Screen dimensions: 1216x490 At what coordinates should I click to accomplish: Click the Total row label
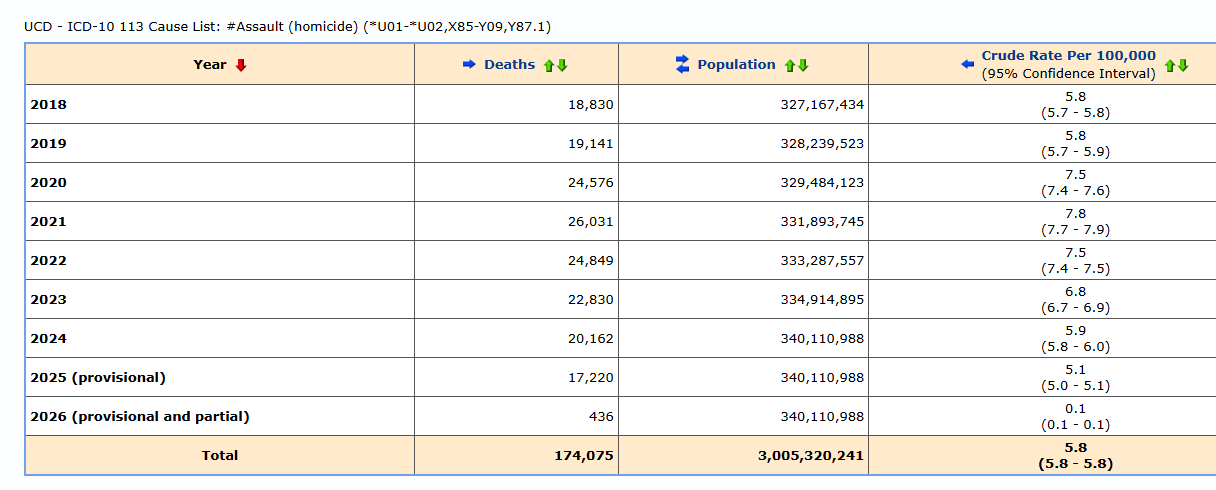point(220,456)
